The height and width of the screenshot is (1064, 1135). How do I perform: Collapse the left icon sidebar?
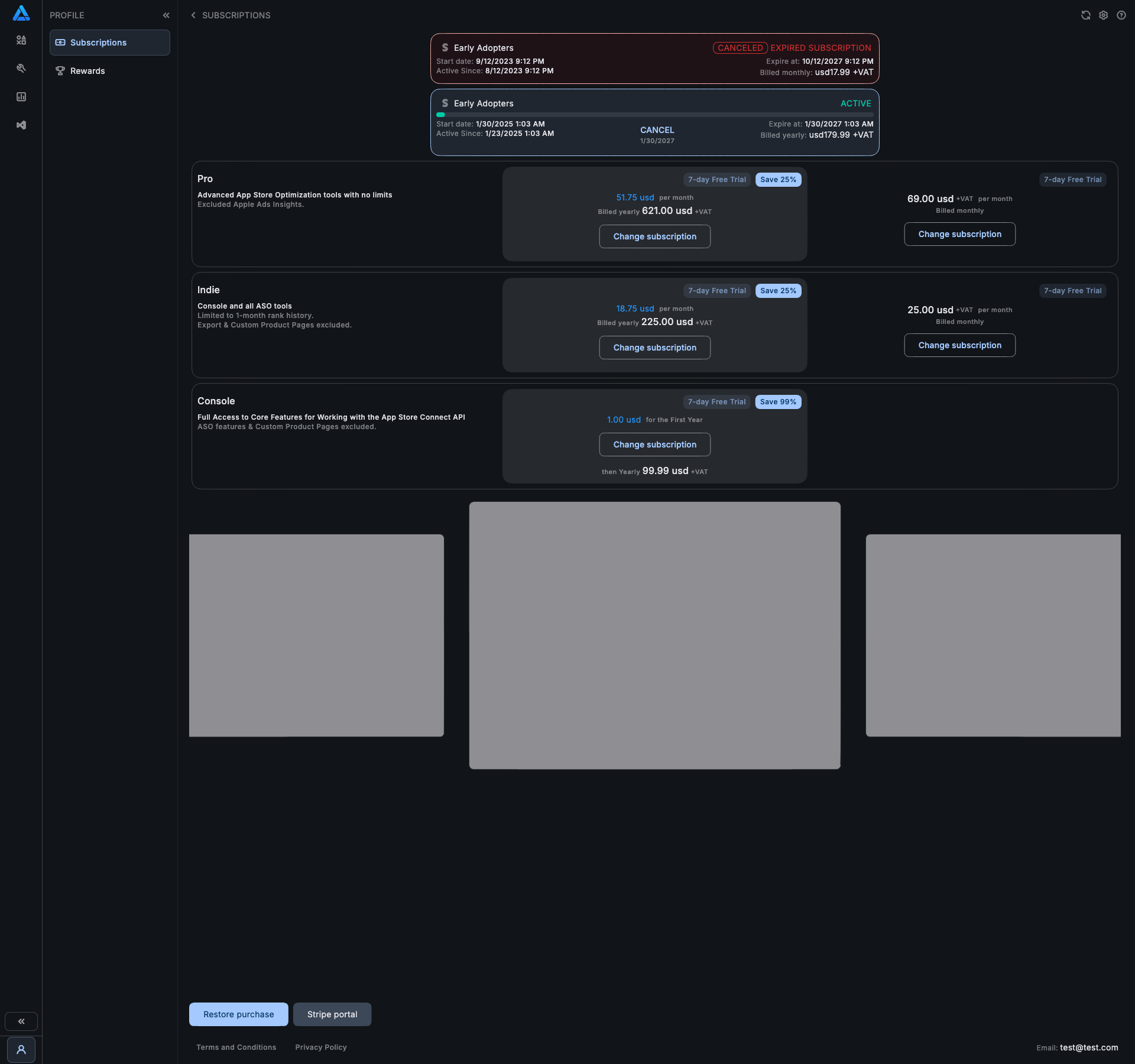21,1021
